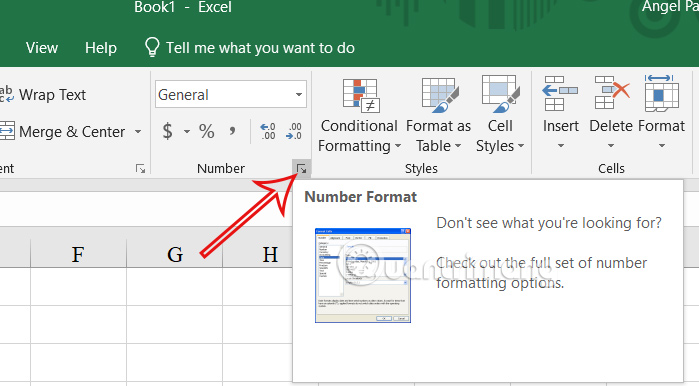Click the Number Format tooltip title
This screenshot has height=386, width=699.
click(360, 197)
